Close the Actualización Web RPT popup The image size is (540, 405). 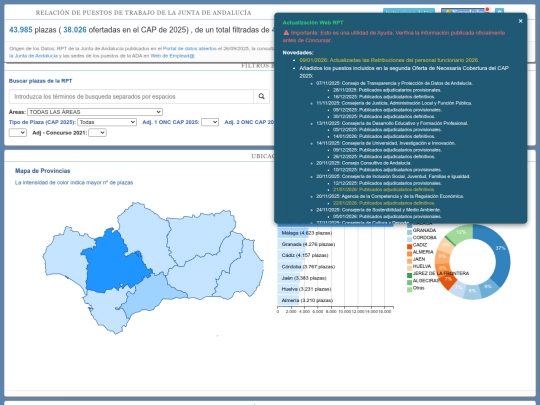point(520,21)
